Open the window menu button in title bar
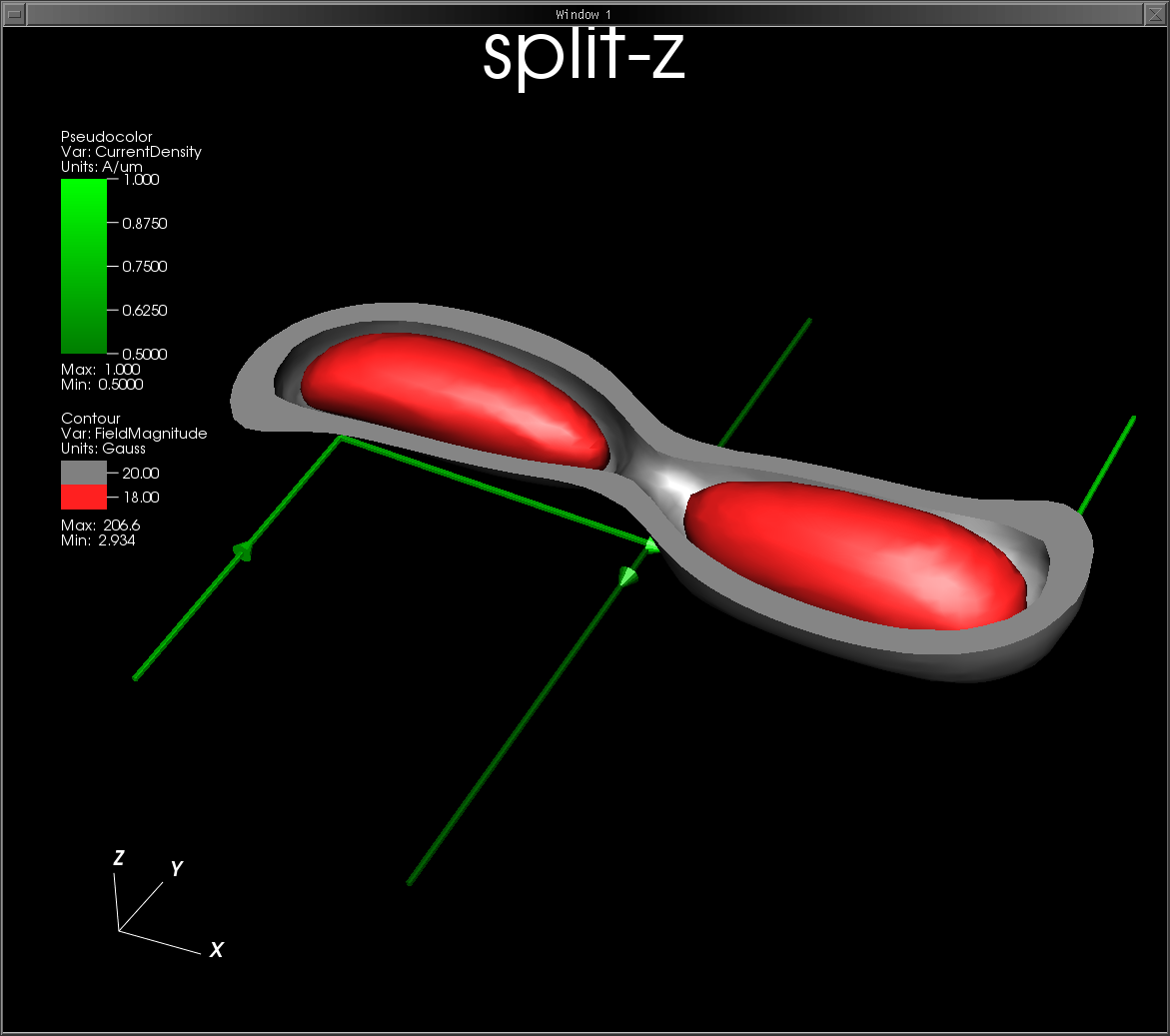Image resolution: width=1170 pixels, height=1036 pixels. [x=14, y=14]
